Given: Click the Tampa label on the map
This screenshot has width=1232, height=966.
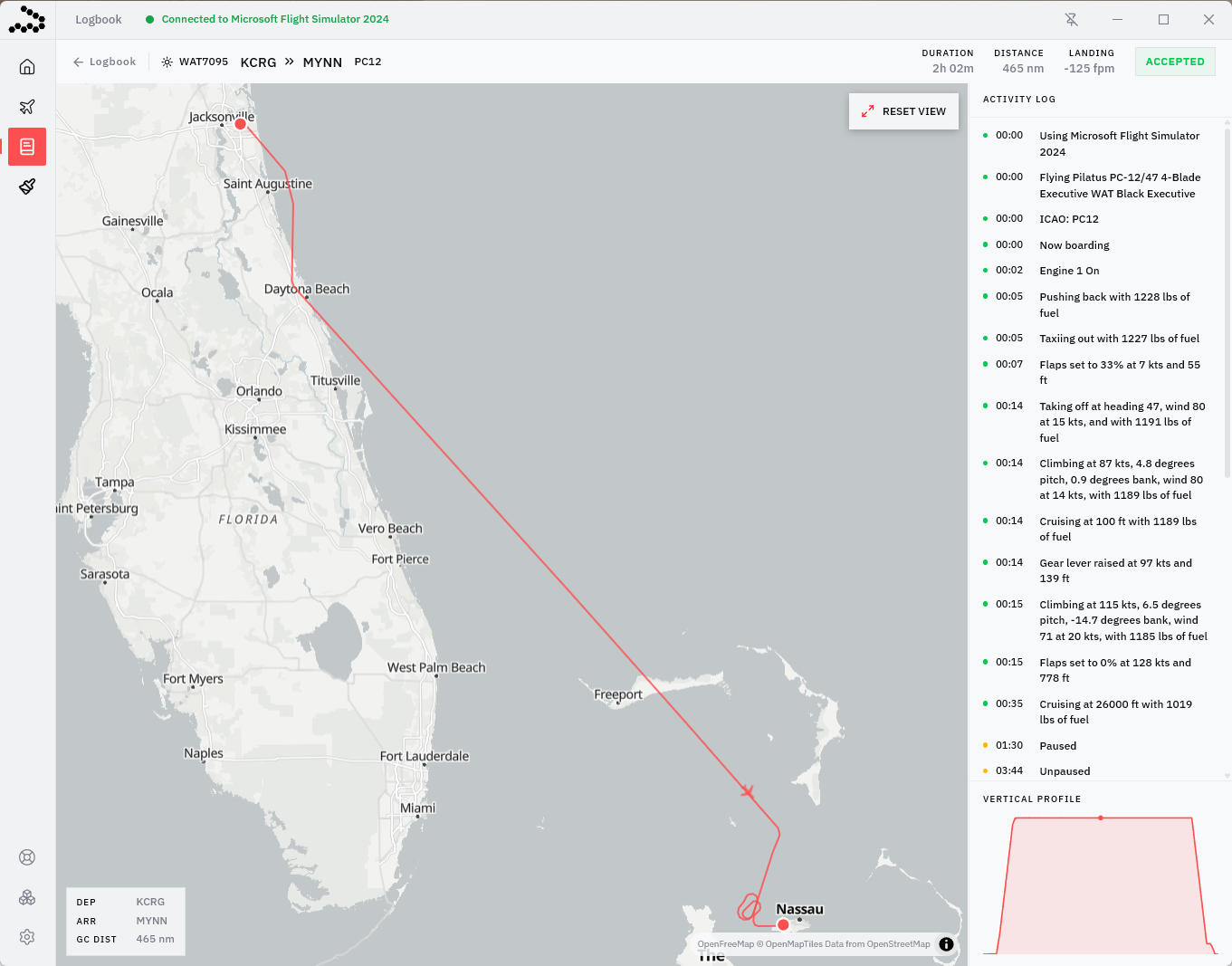Looking at the screenshot, I should 114,483.
